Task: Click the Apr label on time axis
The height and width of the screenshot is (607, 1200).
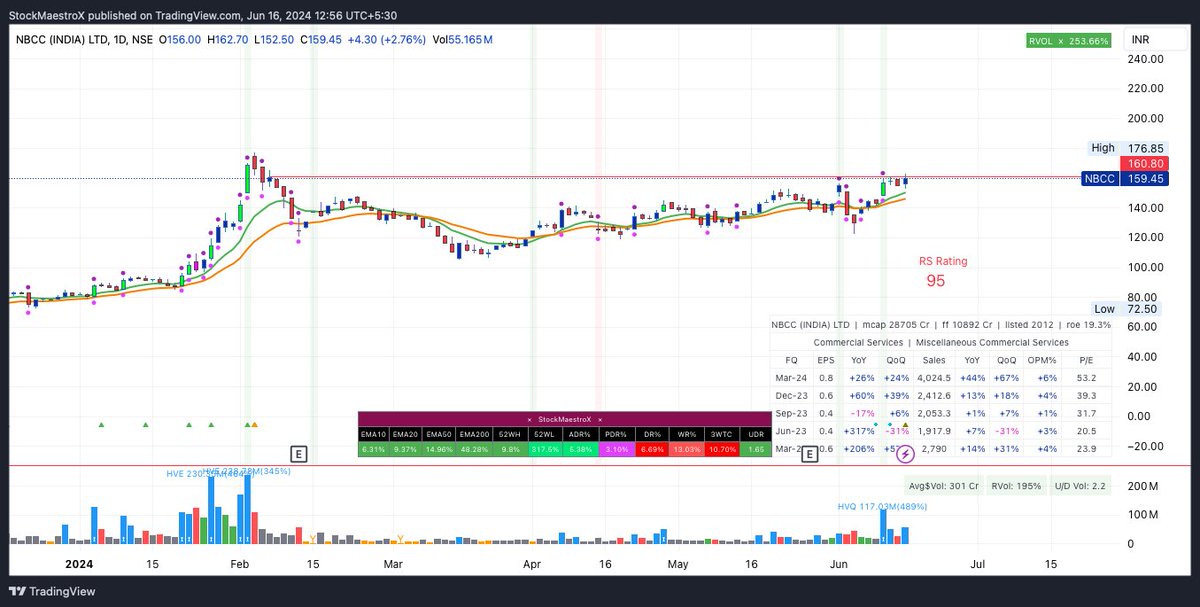Action: pos(531,563)
